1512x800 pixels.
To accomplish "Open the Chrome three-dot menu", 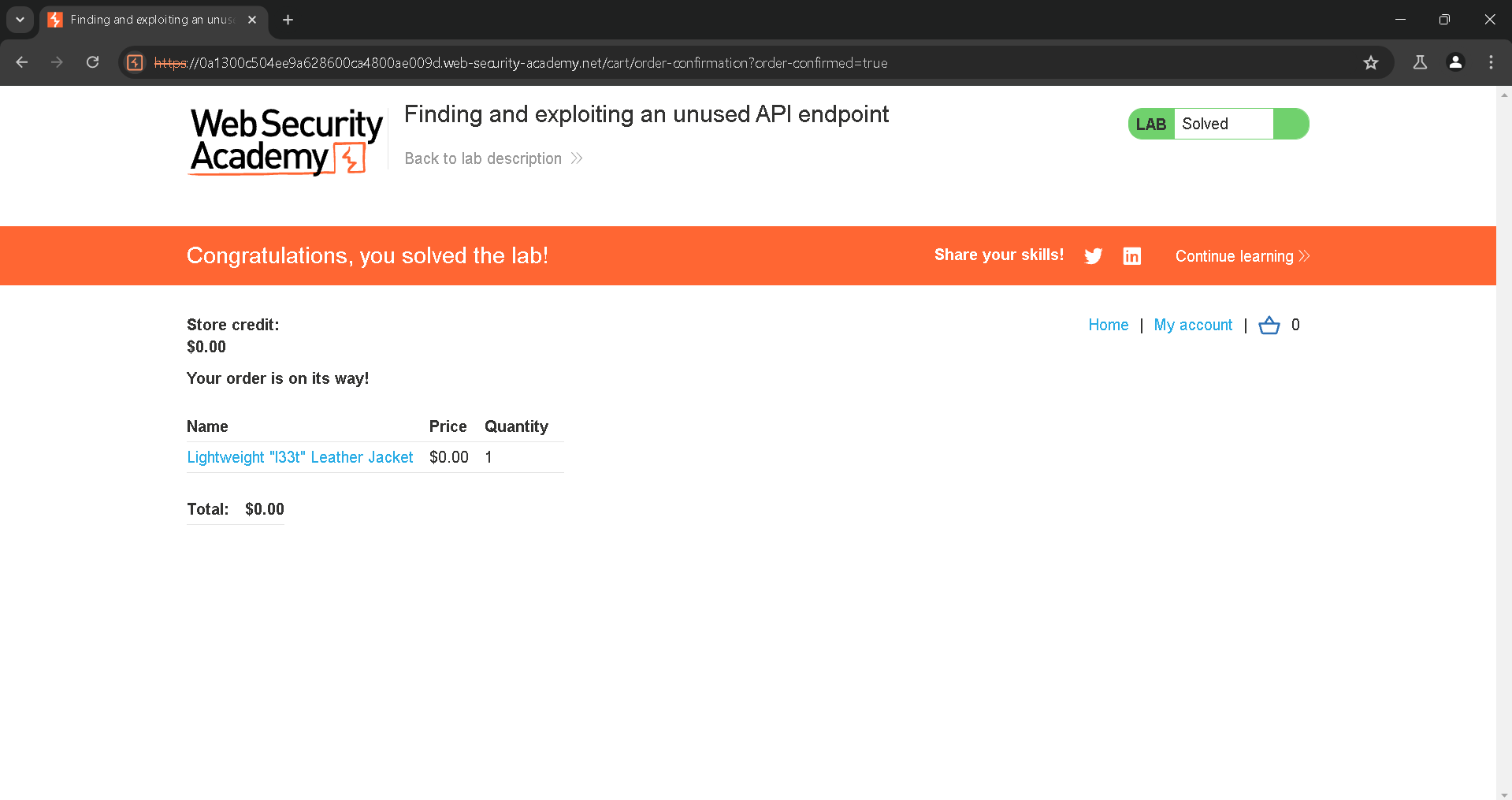I will tap(1491, 63).
